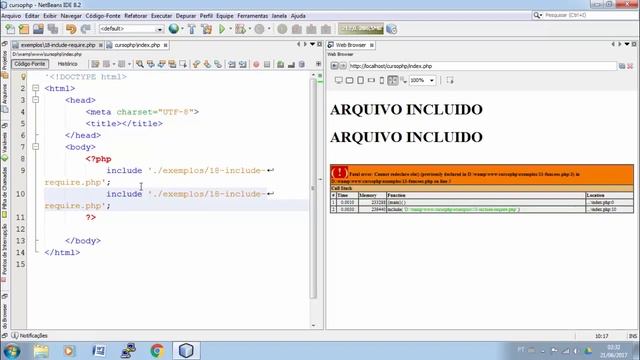Click the Profile Project toolbar icon
Screen dimensions: 640x360
tap(260, 29)
